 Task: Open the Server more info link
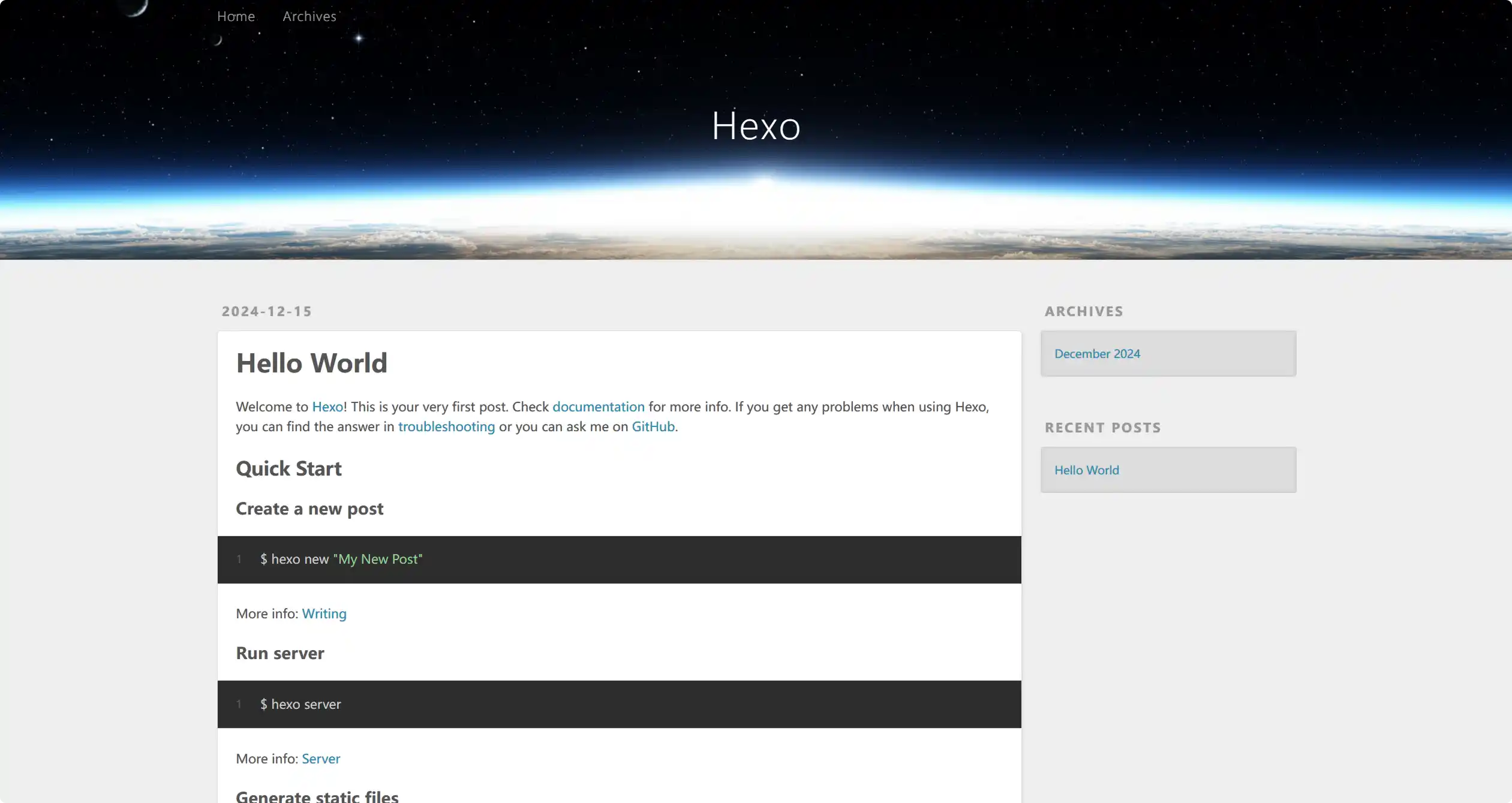[321, 759]
